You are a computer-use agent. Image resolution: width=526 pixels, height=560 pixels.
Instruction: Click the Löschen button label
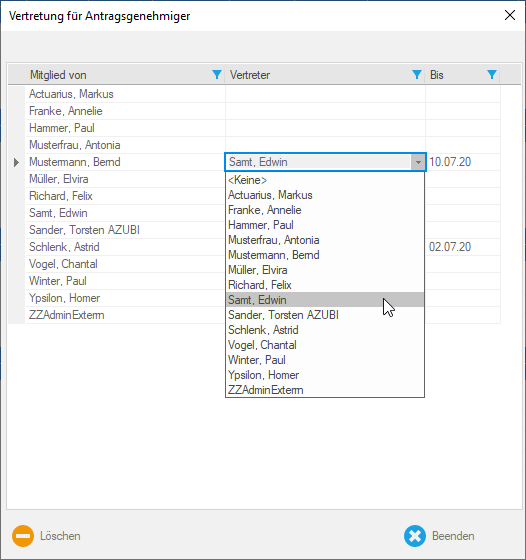click(x=60, y=536)
